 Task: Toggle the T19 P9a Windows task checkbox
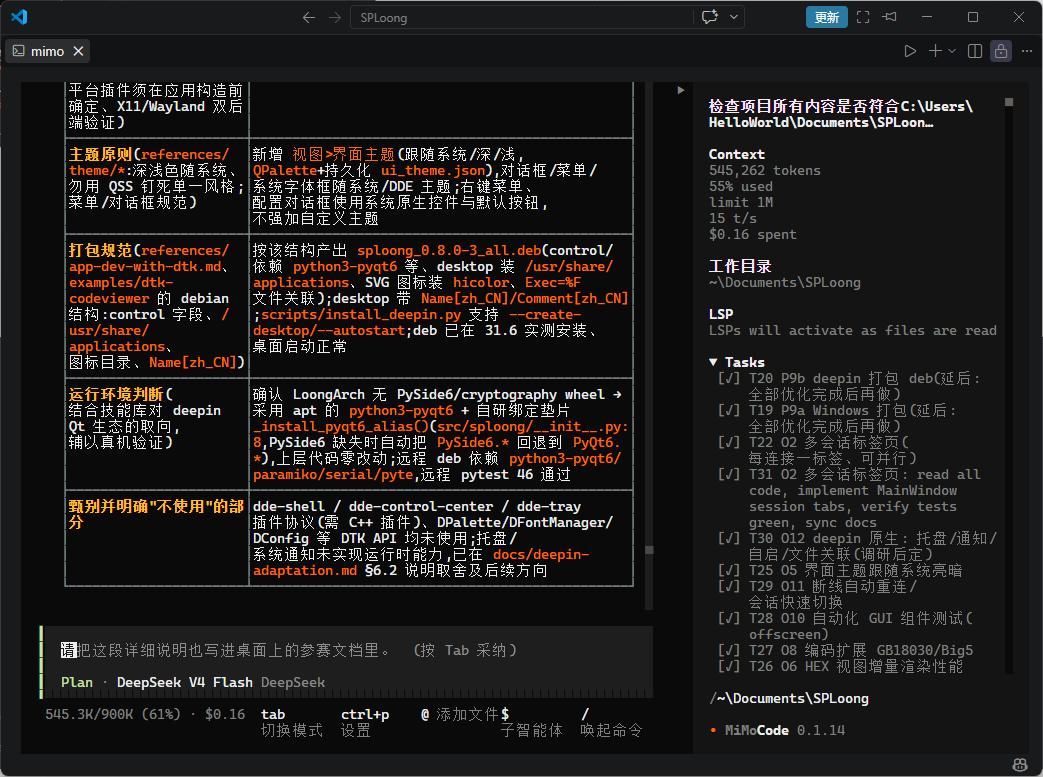(x=729, y=410)
